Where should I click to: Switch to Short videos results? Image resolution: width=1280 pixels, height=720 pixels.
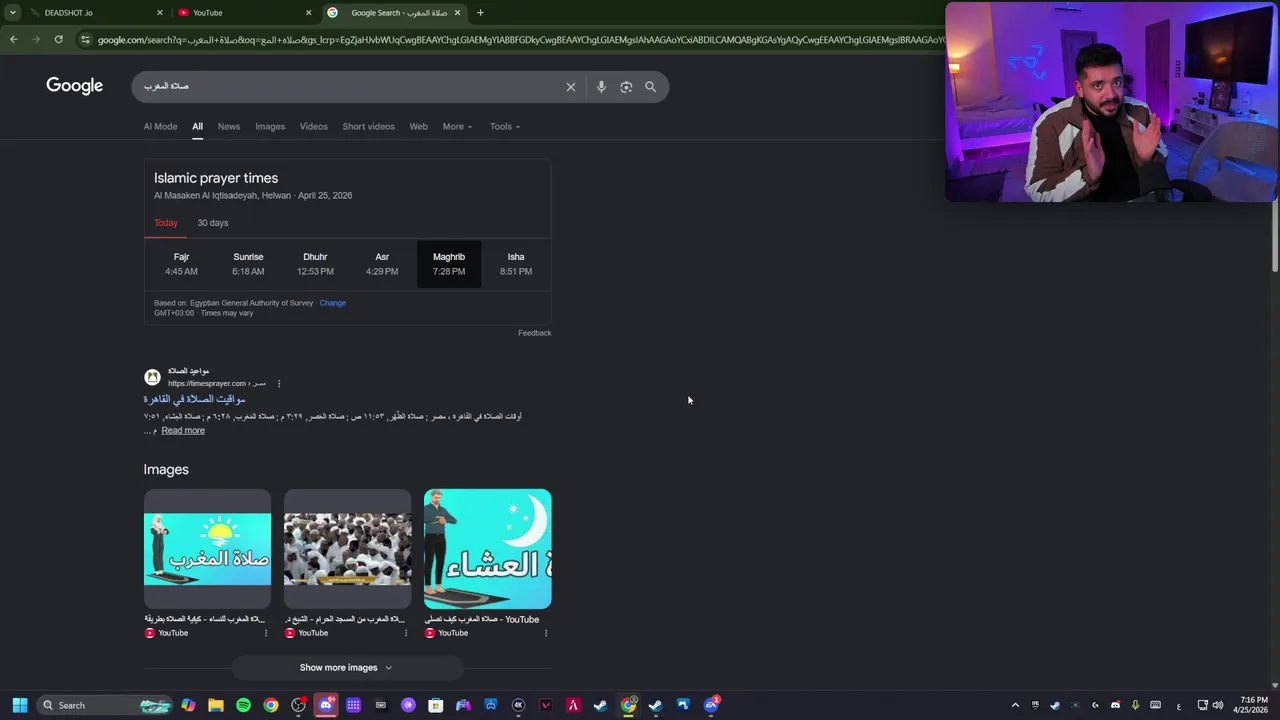(x=368, y=126)
